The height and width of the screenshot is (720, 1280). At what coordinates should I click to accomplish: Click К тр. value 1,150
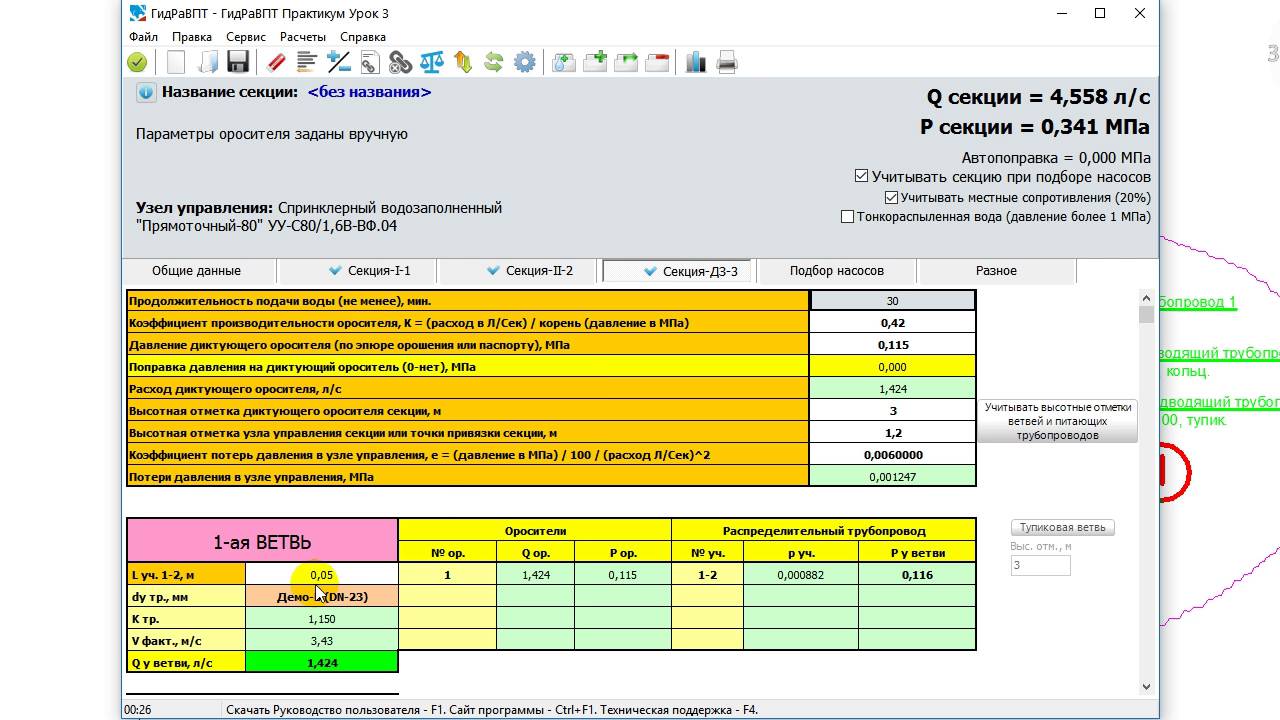322,619
